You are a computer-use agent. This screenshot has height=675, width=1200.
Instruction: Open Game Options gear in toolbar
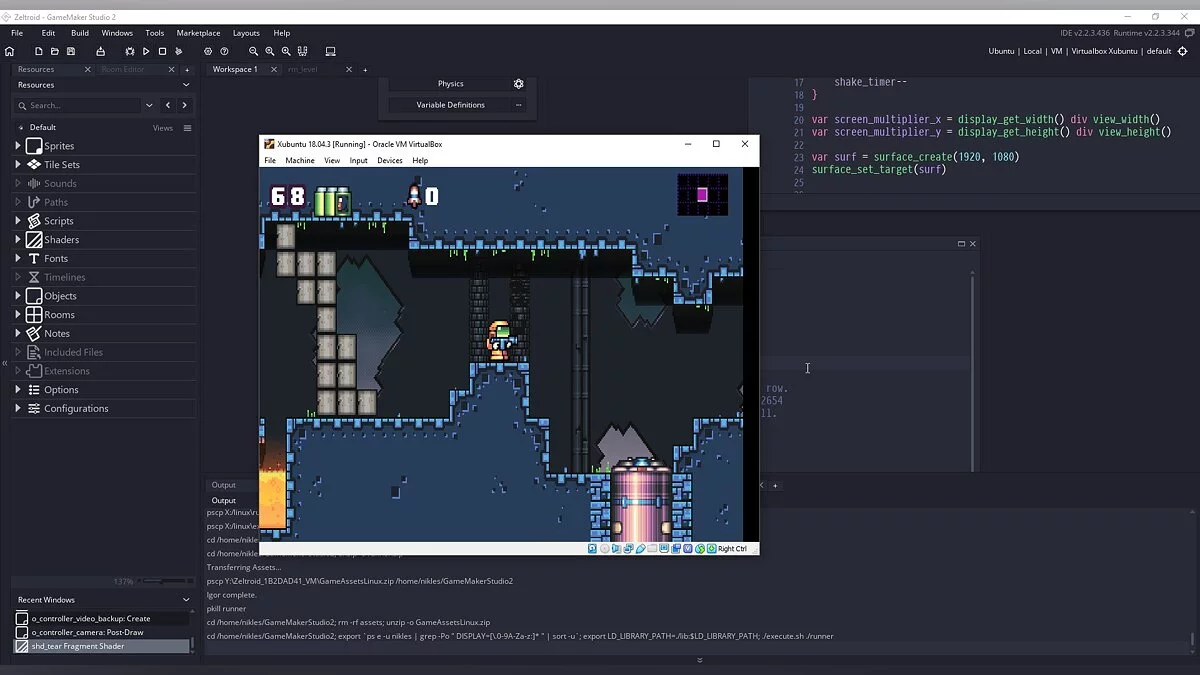(x=208, y=51)
